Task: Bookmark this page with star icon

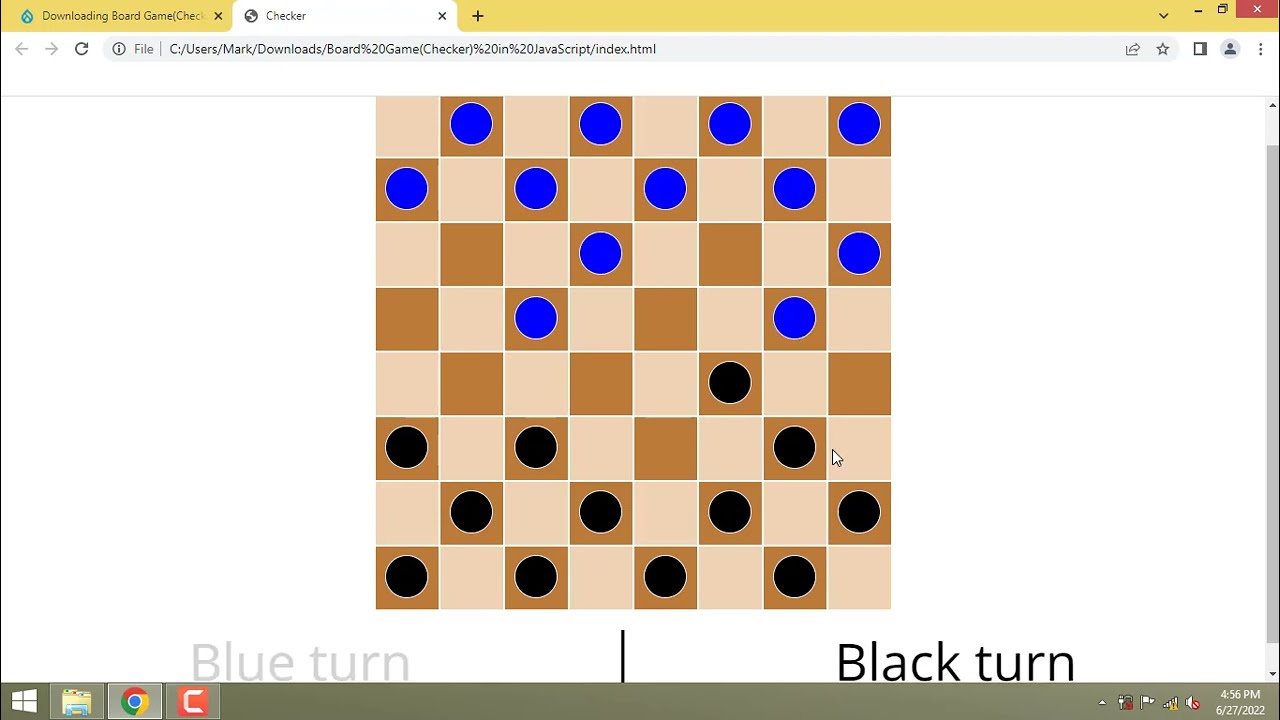Action: (x=1162, y=49)
